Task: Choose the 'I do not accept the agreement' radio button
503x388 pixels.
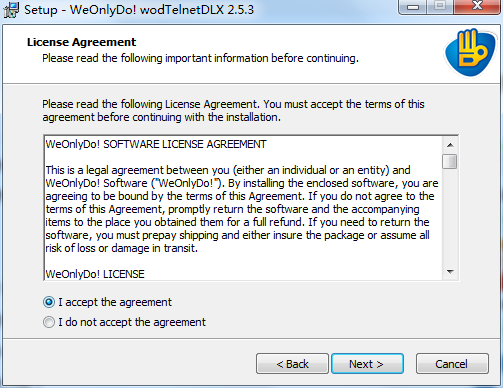Action: pyautogui.click(x=49, y=322)
